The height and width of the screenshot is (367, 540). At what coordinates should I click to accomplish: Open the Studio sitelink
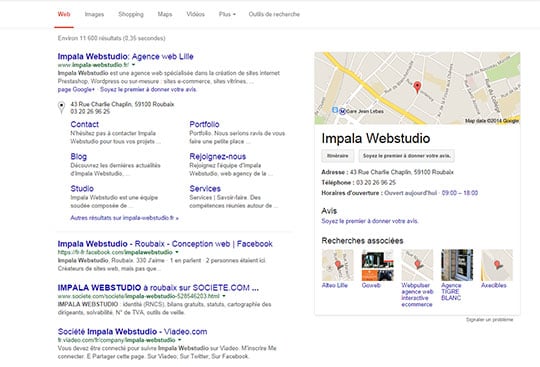click(x=82, y=189)
